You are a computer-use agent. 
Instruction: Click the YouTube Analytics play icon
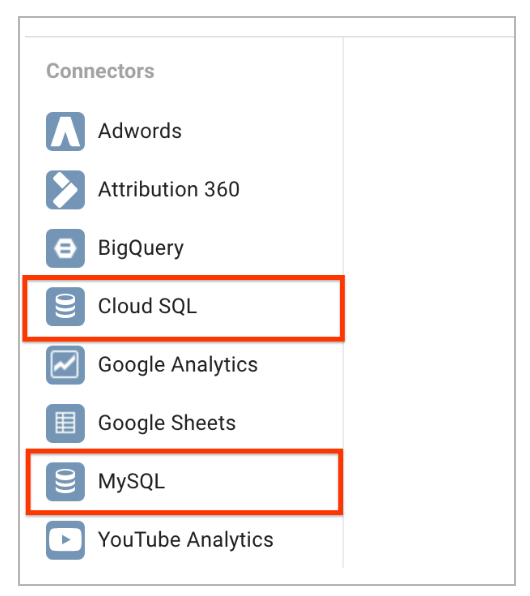65,540
